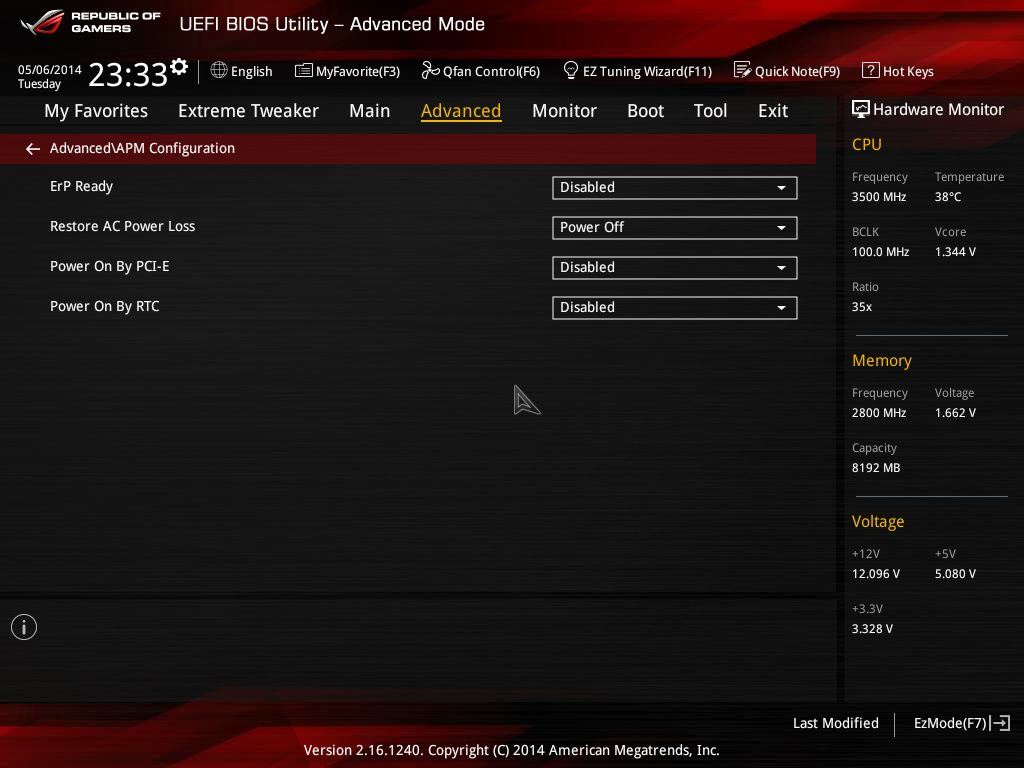Click the Voltage section heading
Screen dimensions: 1024x768
point(878,521)
